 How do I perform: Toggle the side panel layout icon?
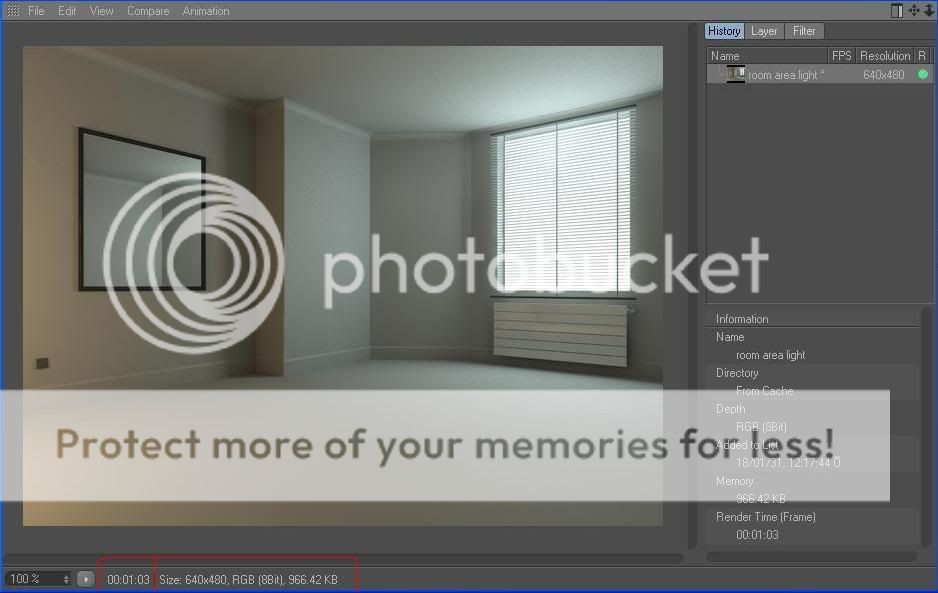pos(897,11)
